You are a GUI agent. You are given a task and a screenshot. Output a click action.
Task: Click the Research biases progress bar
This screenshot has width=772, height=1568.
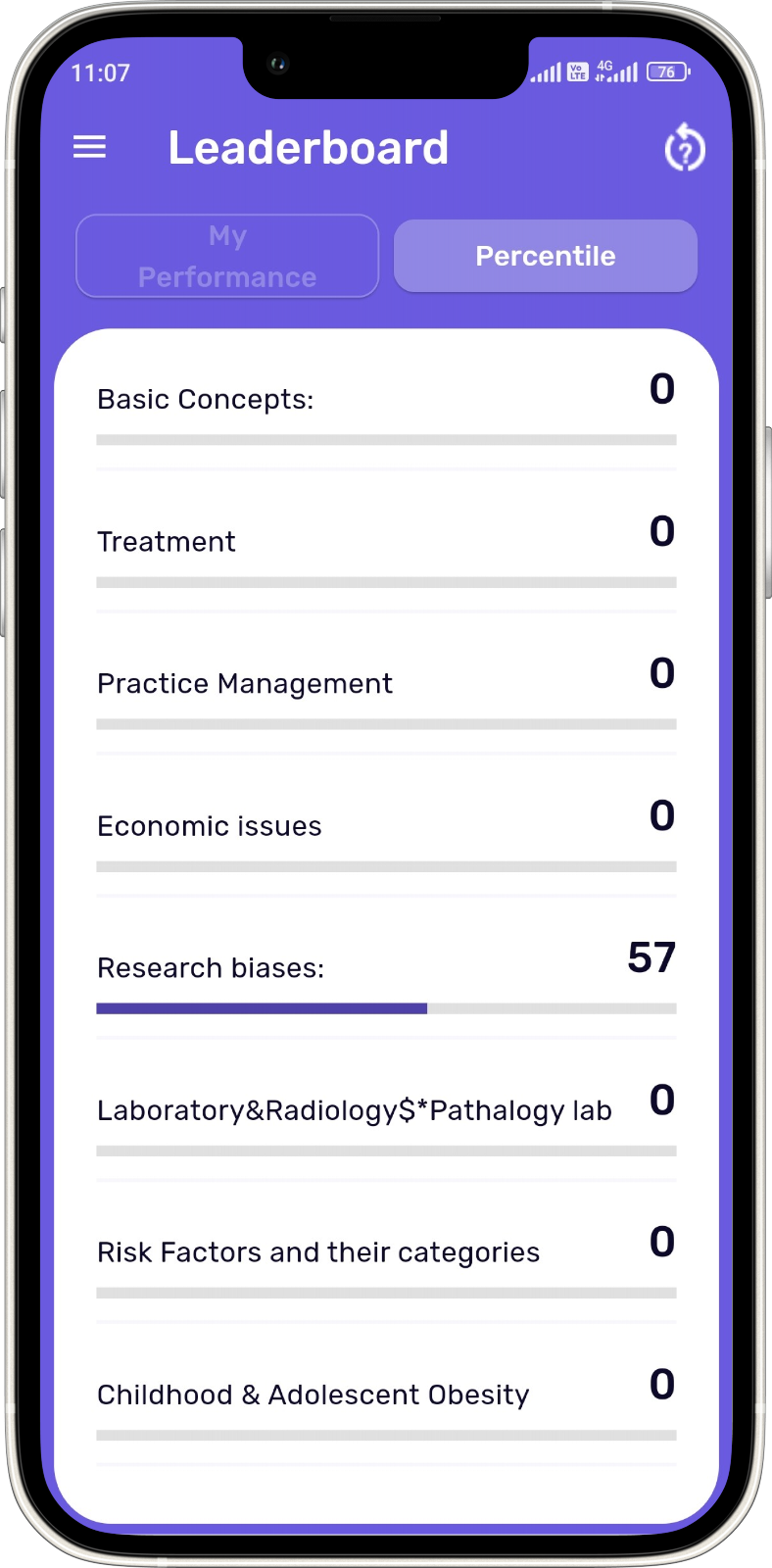(x=386, y=1008)
